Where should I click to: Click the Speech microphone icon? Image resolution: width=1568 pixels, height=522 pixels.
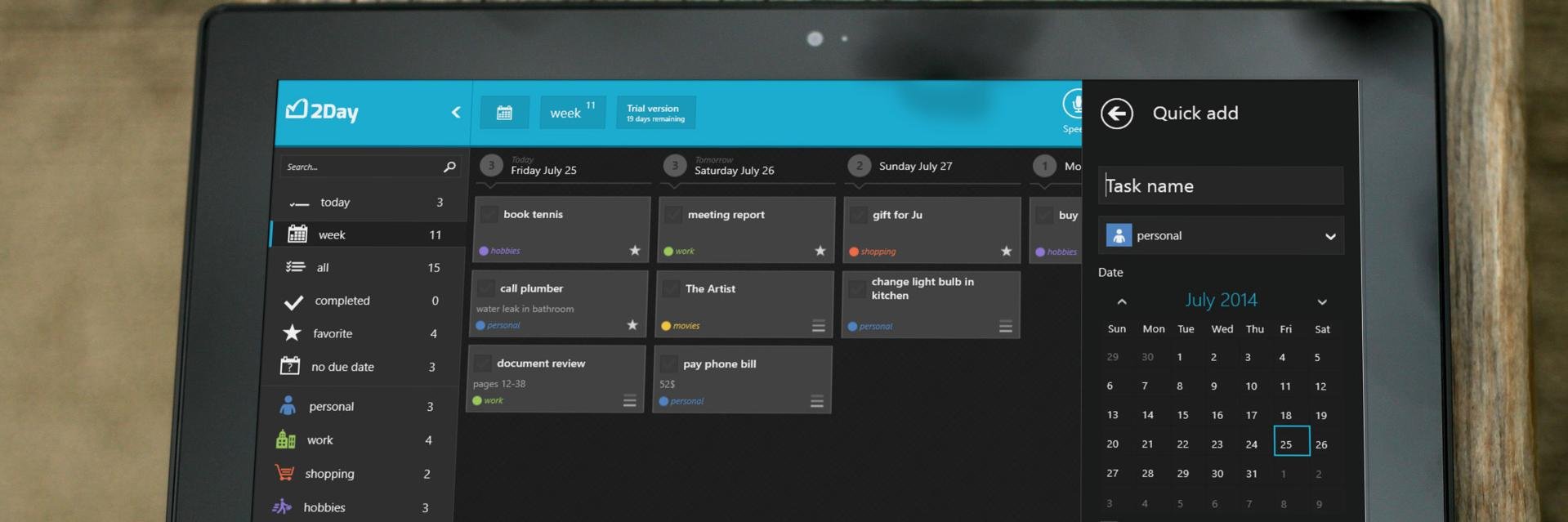(x=1074, y=104)
